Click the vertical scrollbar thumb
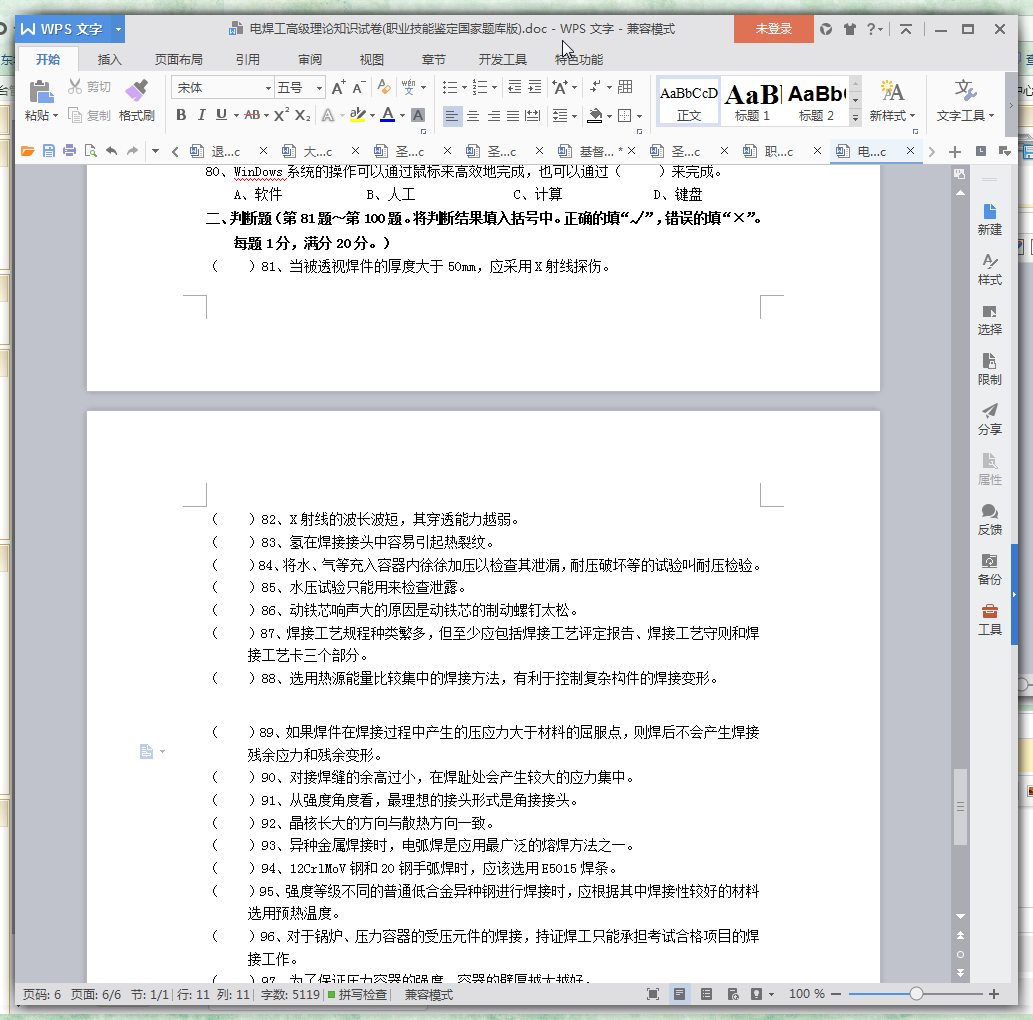The height and width of the screenshot is (1020, 1033). (961, 807)
